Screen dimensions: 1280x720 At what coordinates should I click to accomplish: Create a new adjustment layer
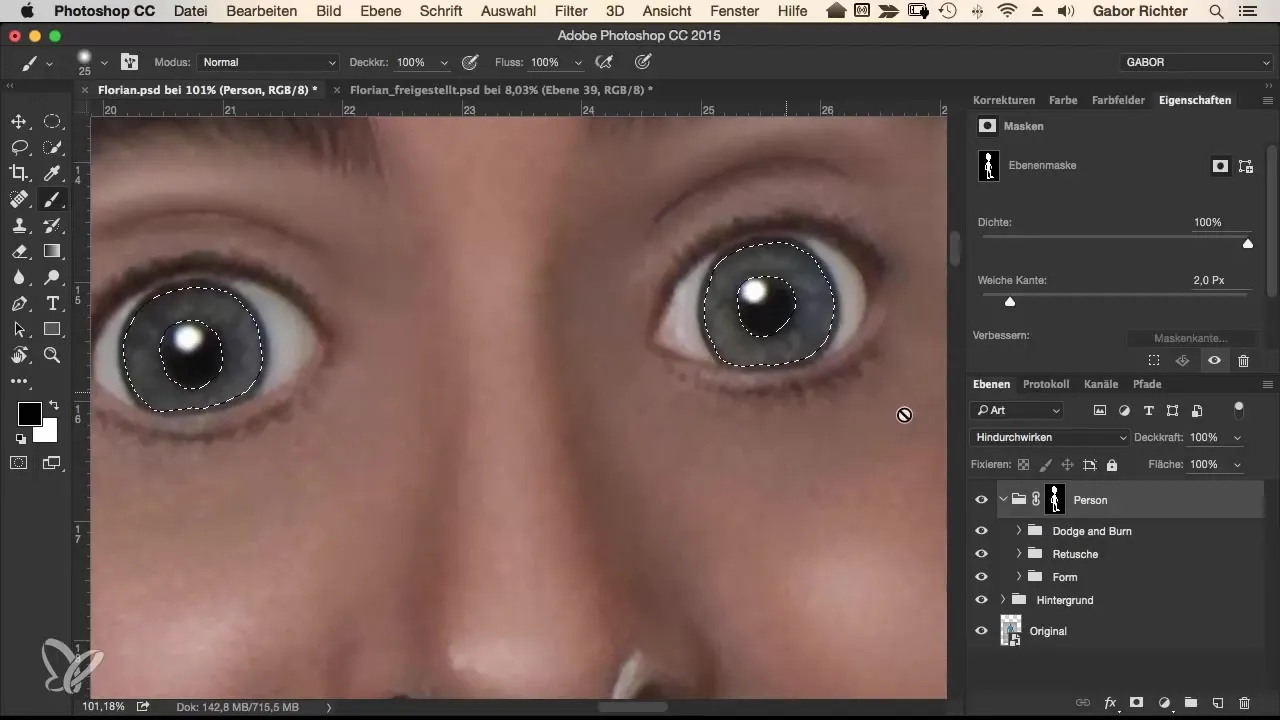(1164, 703)
